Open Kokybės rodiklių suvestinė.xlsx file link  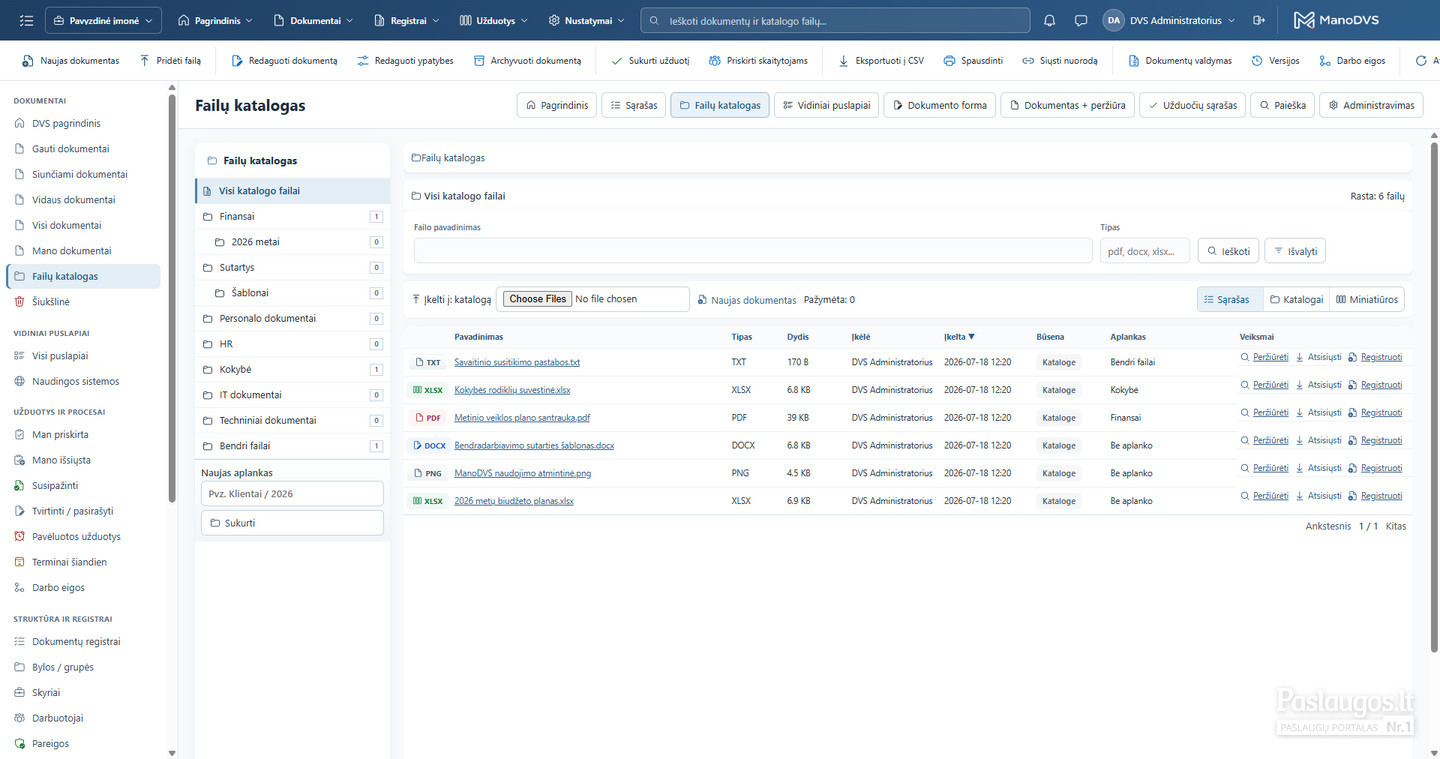tap(512, 390)
